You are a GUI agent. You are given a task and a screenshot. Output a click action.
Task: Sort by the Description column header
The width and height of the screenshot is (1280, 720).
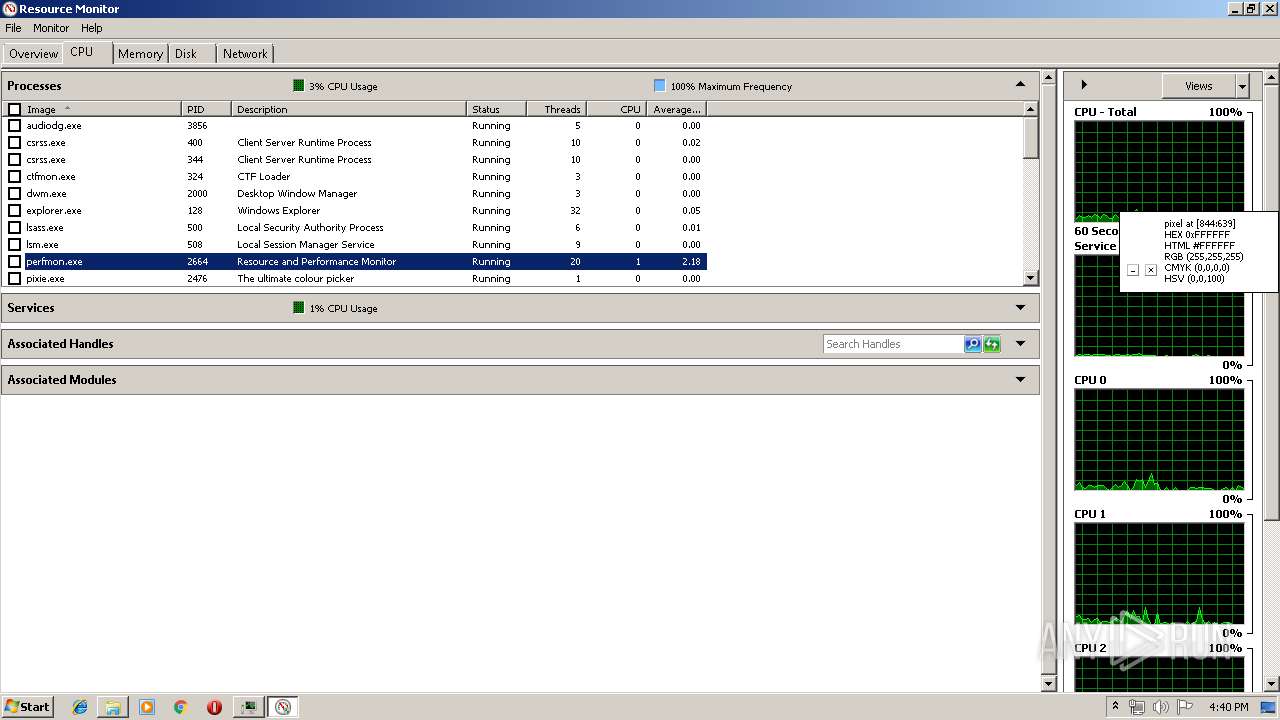[349, 109]
